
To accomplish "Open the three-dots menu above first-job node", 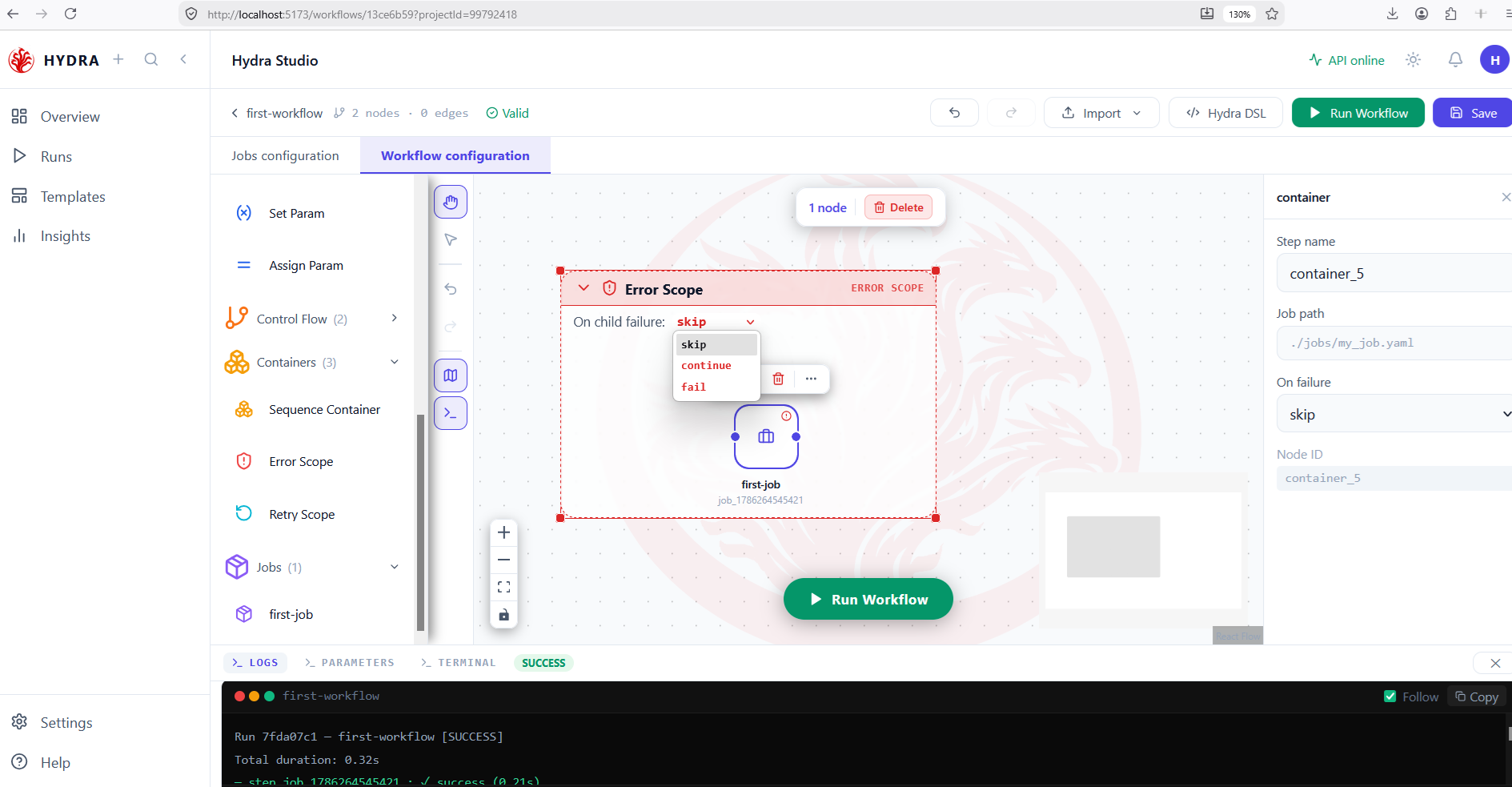I will pyautogui.click(x=811, y=379).
